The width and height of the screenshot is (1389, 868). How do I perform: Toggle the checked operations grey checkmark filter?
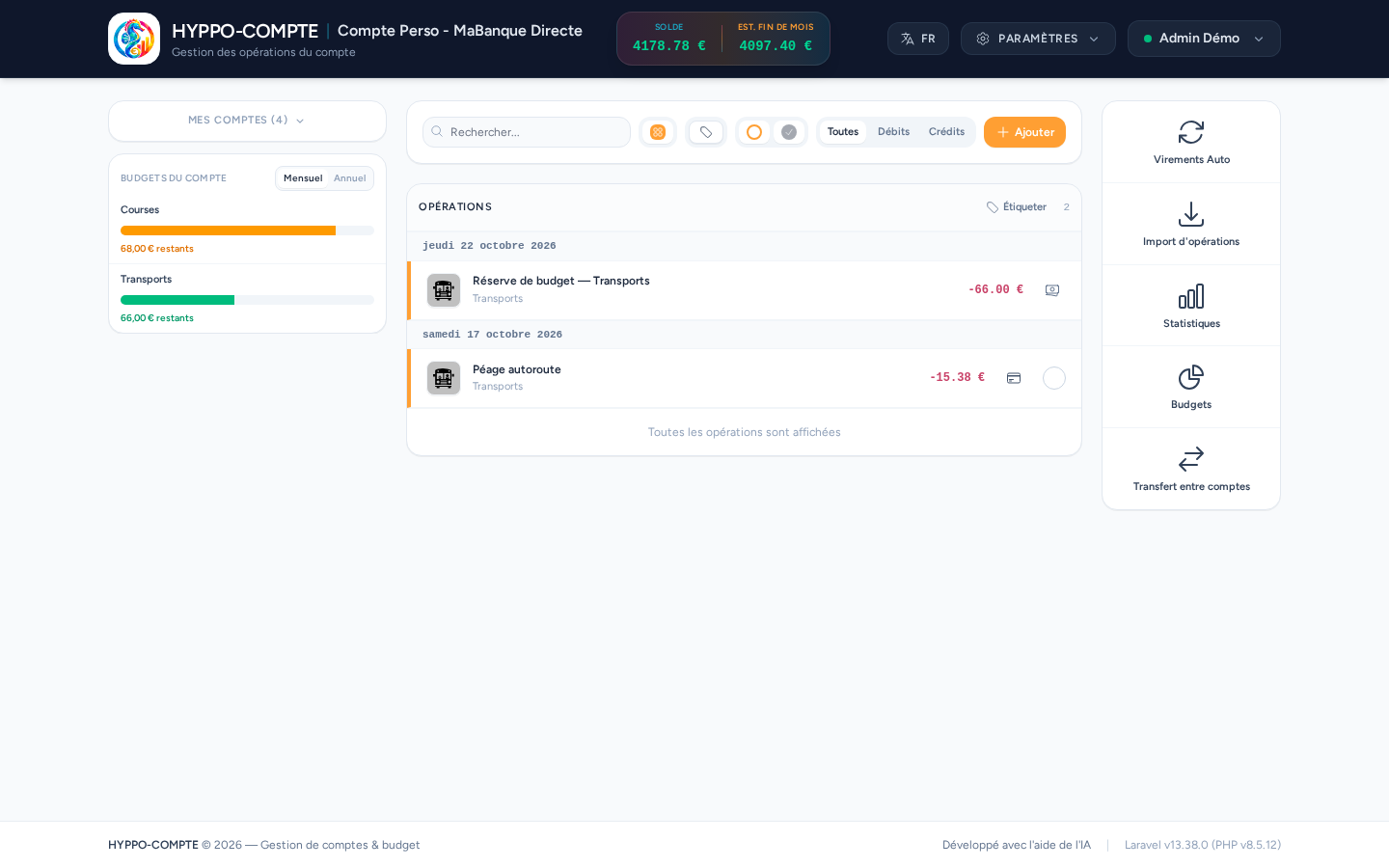coord(789,132)
